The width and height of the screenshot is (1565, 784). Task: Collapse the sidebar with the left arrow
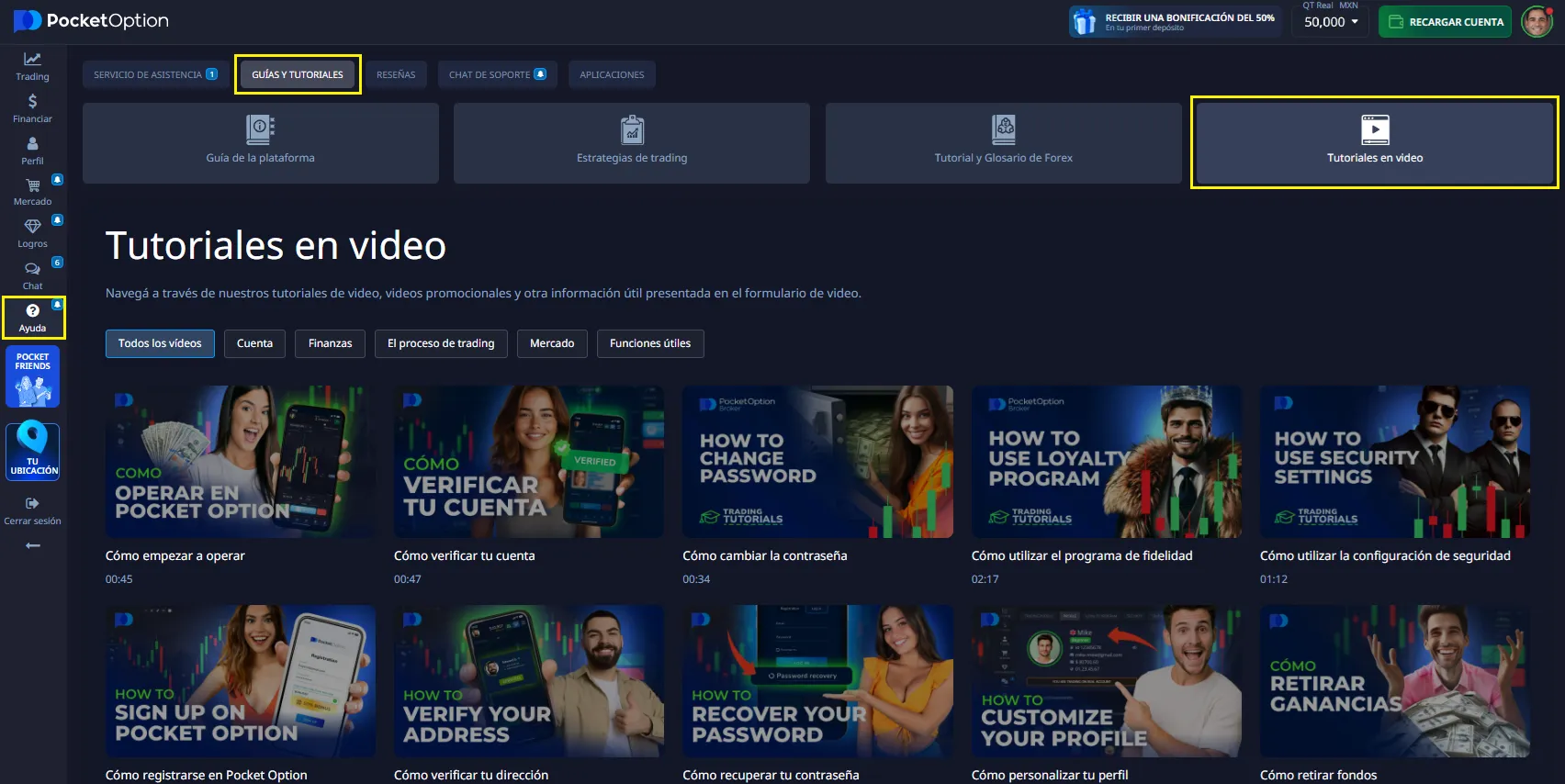33,545
